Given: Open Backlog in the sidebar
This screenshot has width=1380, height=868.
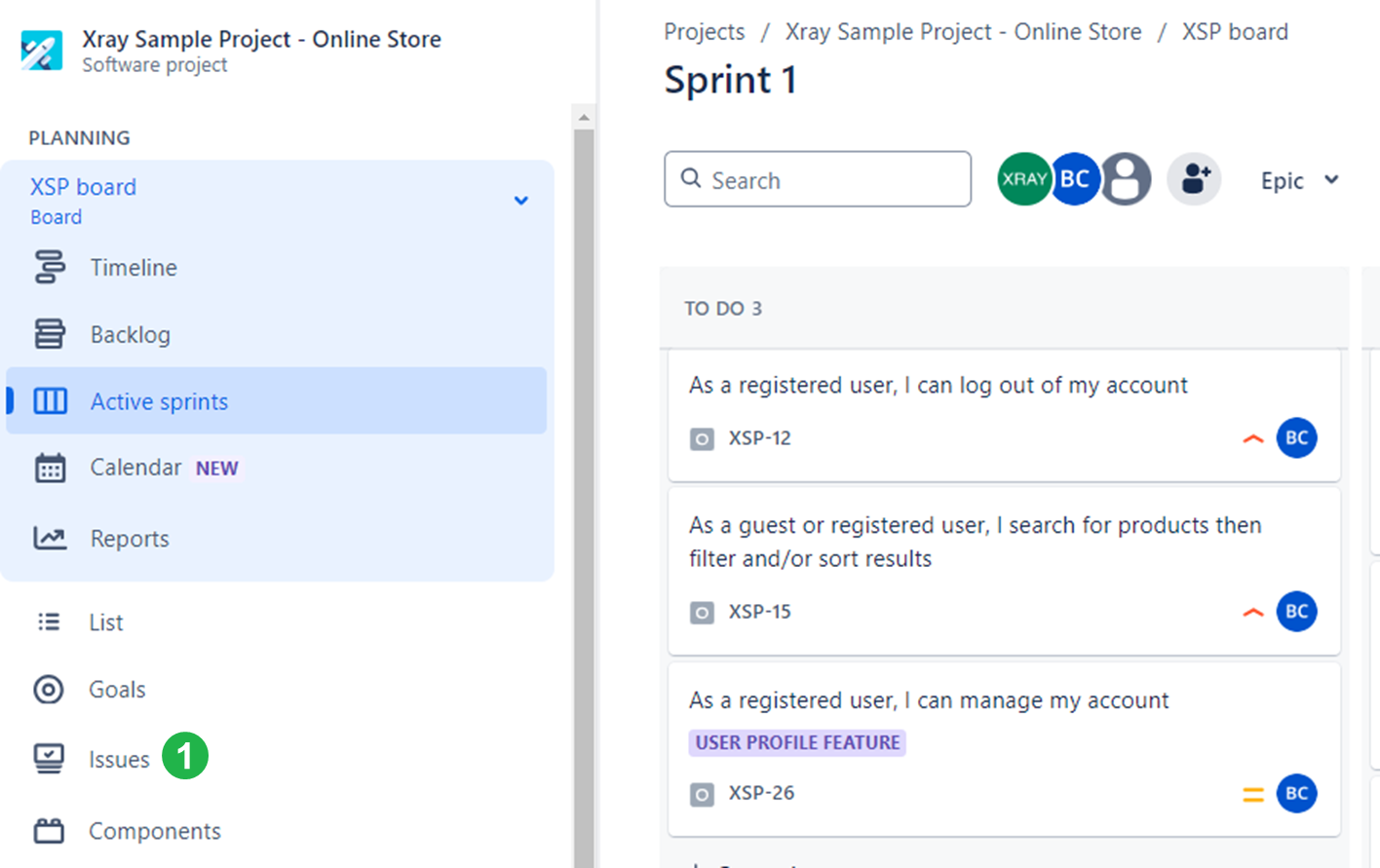Looking at the screenshot, I should pyautogui.click(x=277, y=334).
